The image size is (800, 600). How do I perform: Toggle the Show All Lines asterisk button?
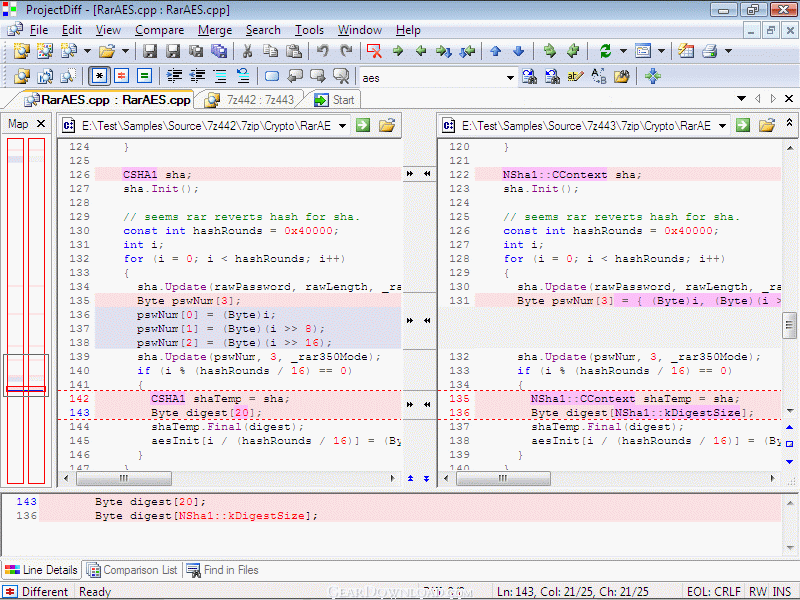[x=99, y=77]
